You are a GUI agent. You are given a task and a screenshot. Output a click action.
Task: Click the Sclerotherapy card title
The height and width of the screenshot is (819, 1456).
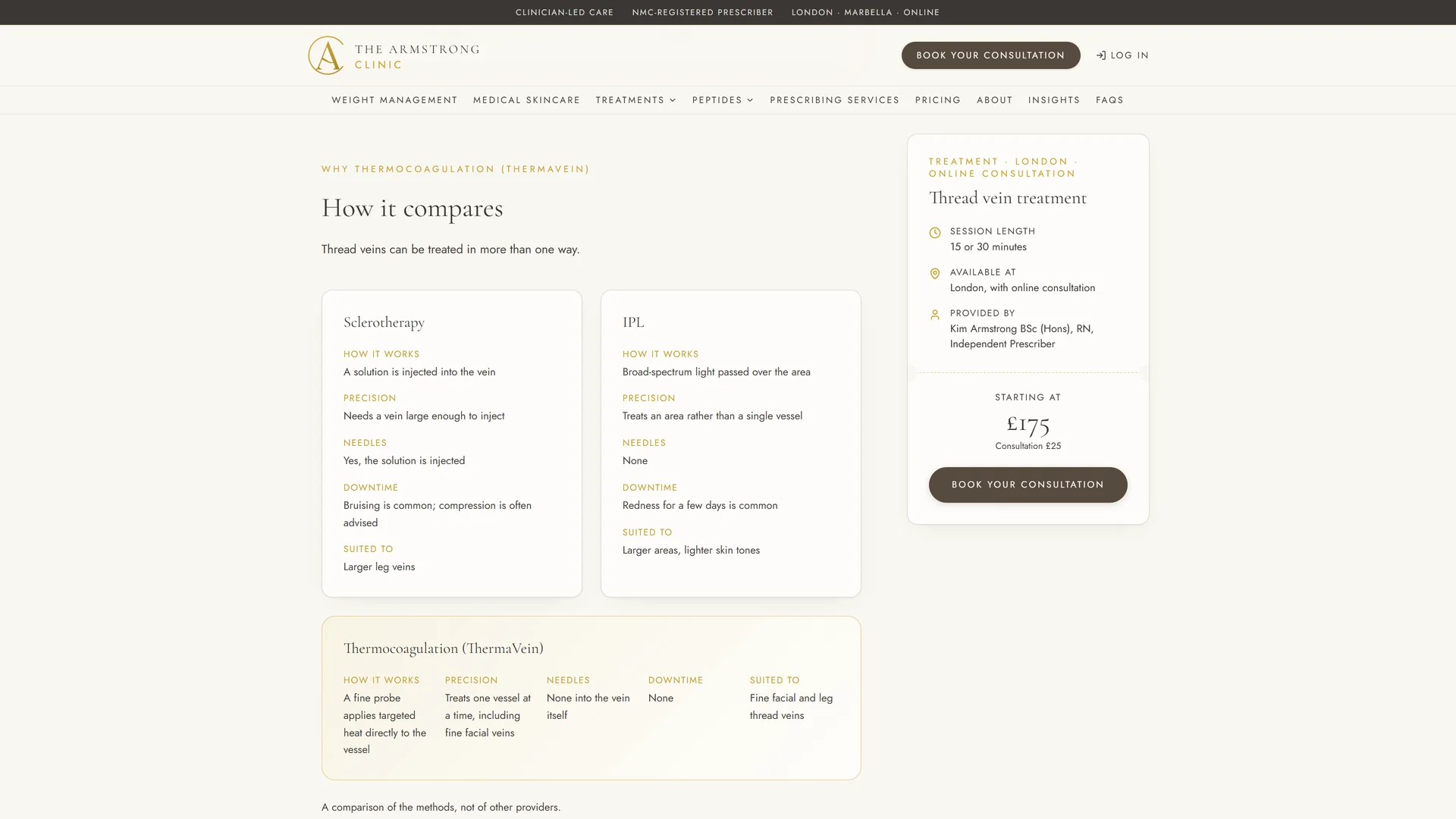click(384, 322)
